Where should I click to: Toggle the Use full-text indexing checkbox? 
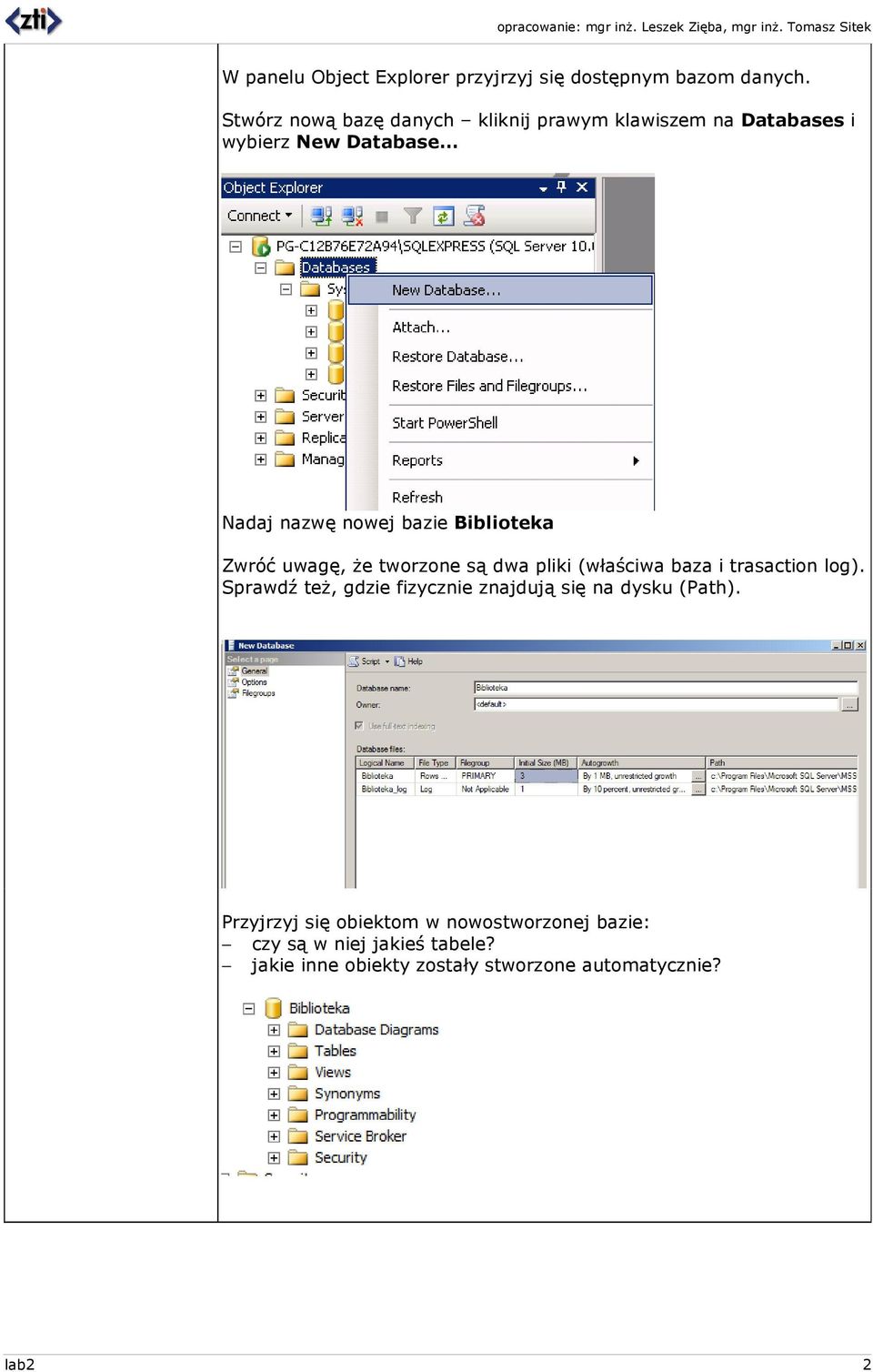tap(359, 726)
